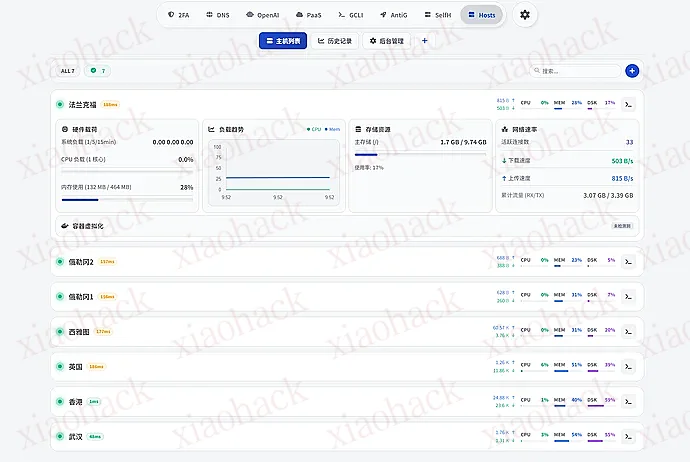Open terminal for 法兰克福 host

(x=629, y=103)
